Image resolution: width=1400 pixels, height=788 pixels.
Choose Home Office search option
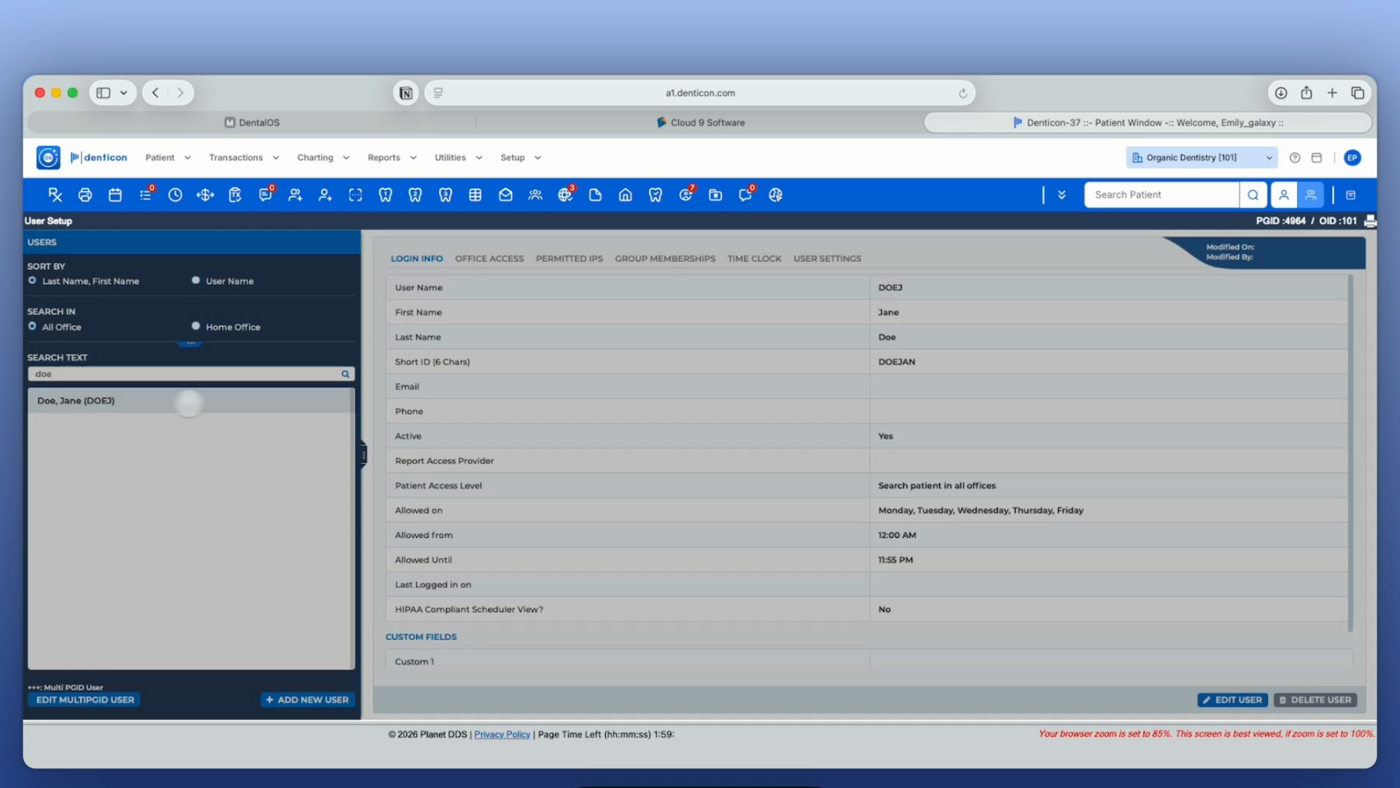click(196, 327)
